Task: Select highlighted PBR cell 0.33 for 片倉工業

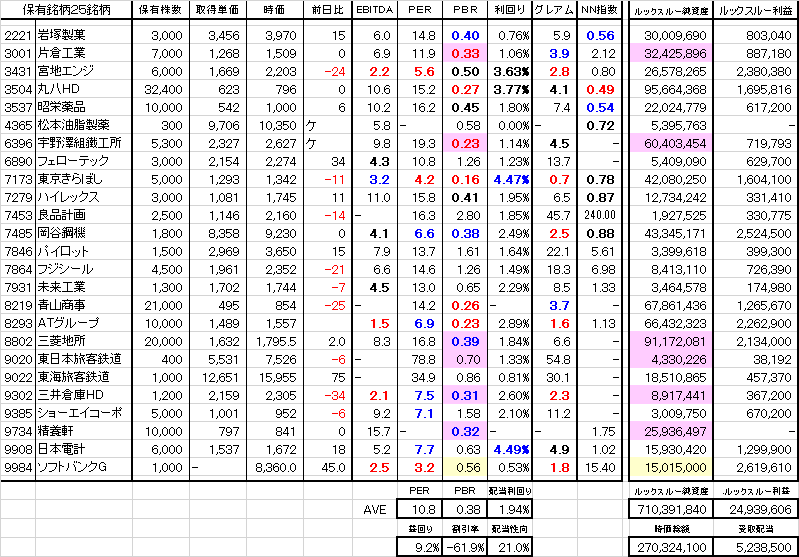Action: pyautogui.click(x=465, y=54)
